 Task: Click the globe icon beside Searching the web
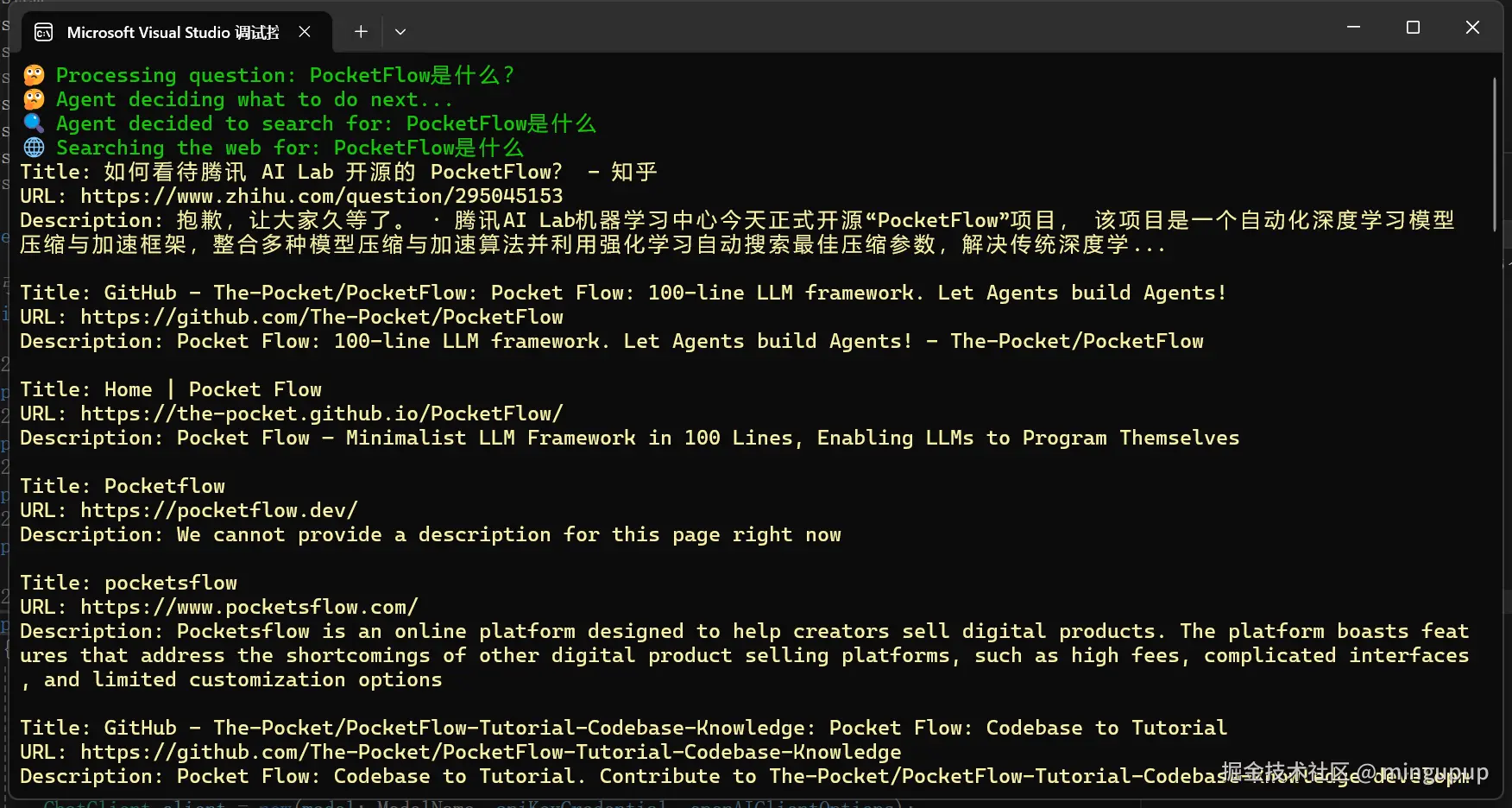[33, 147]
